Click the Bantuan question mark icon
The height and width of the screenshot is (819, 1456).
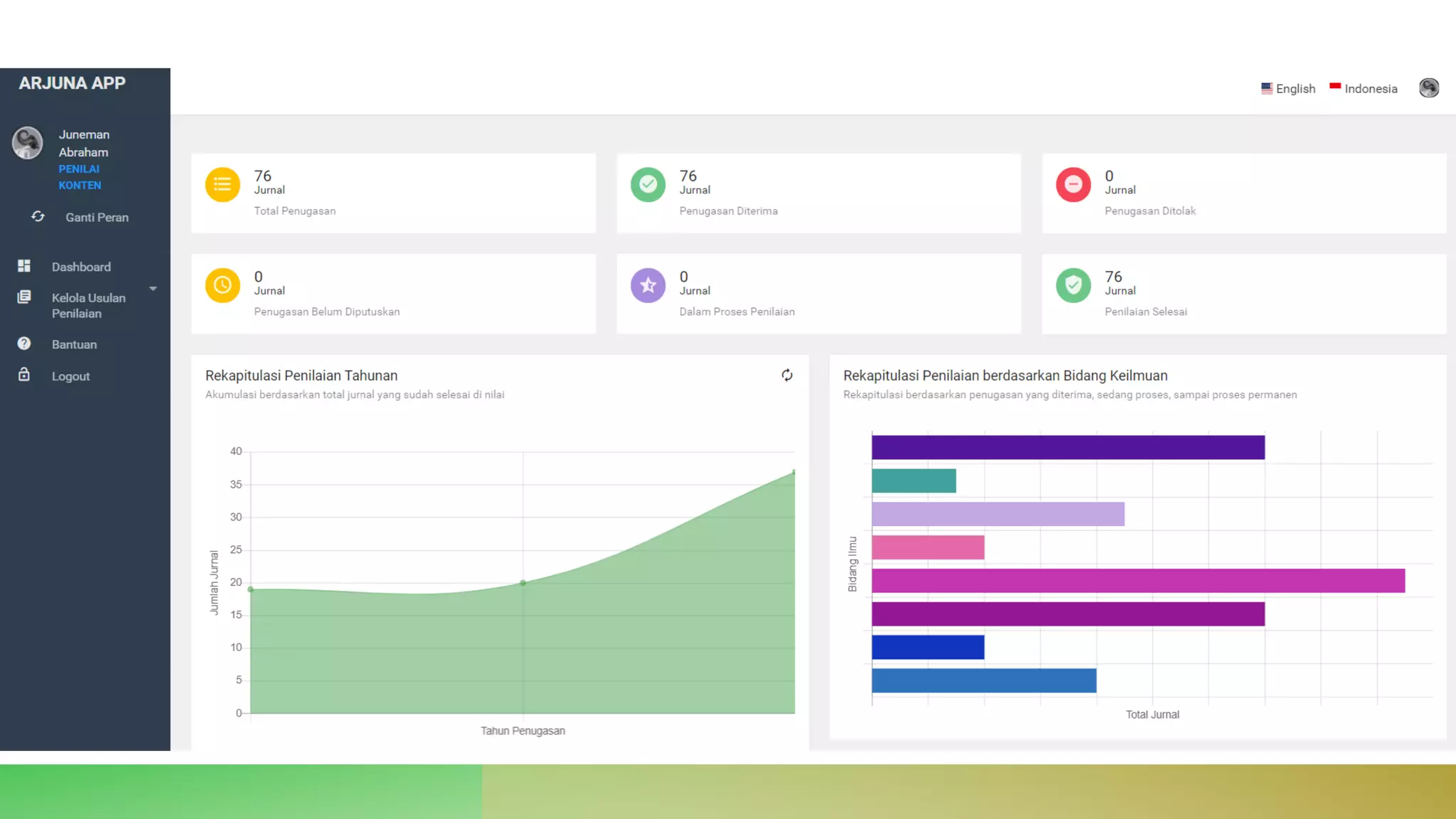pos(24,344)
